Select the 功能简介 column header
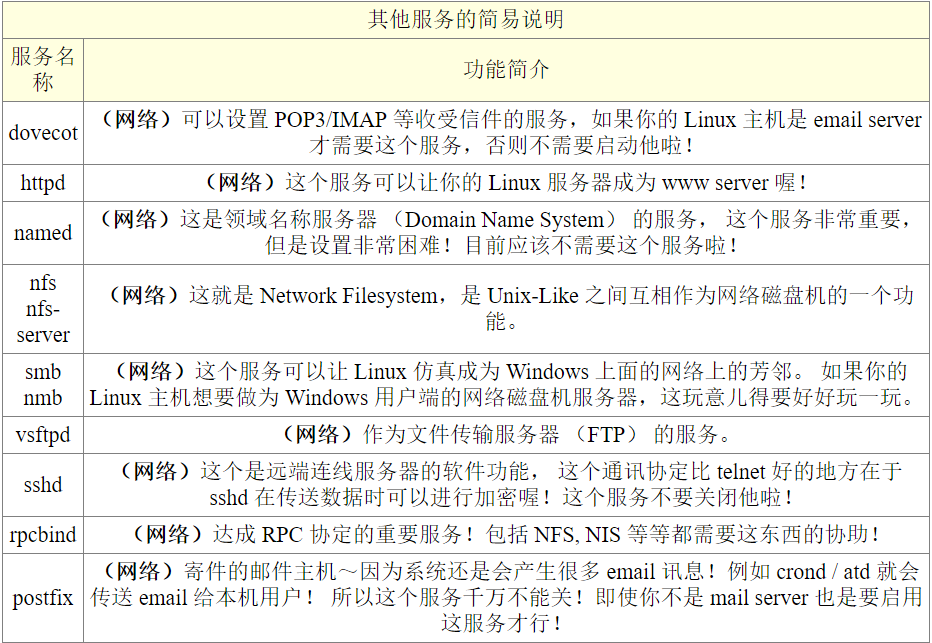 506,70
